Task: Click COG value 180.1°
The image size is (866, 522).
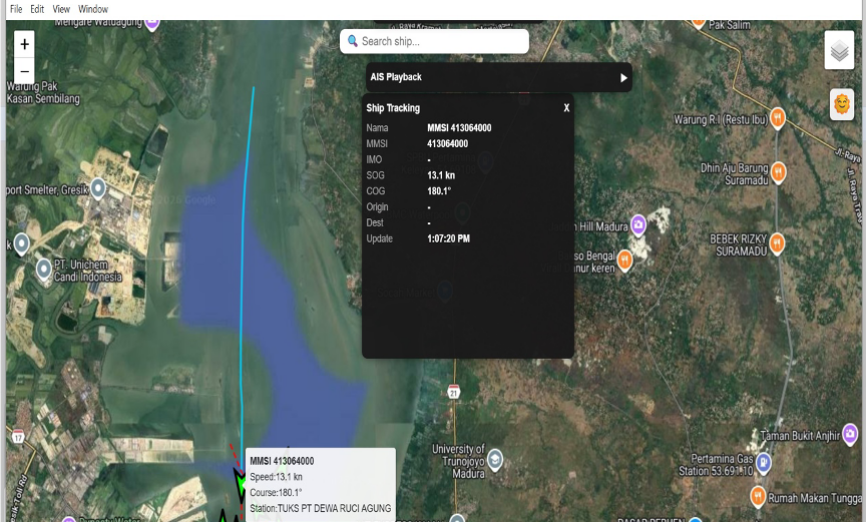Action: [439, 191]
